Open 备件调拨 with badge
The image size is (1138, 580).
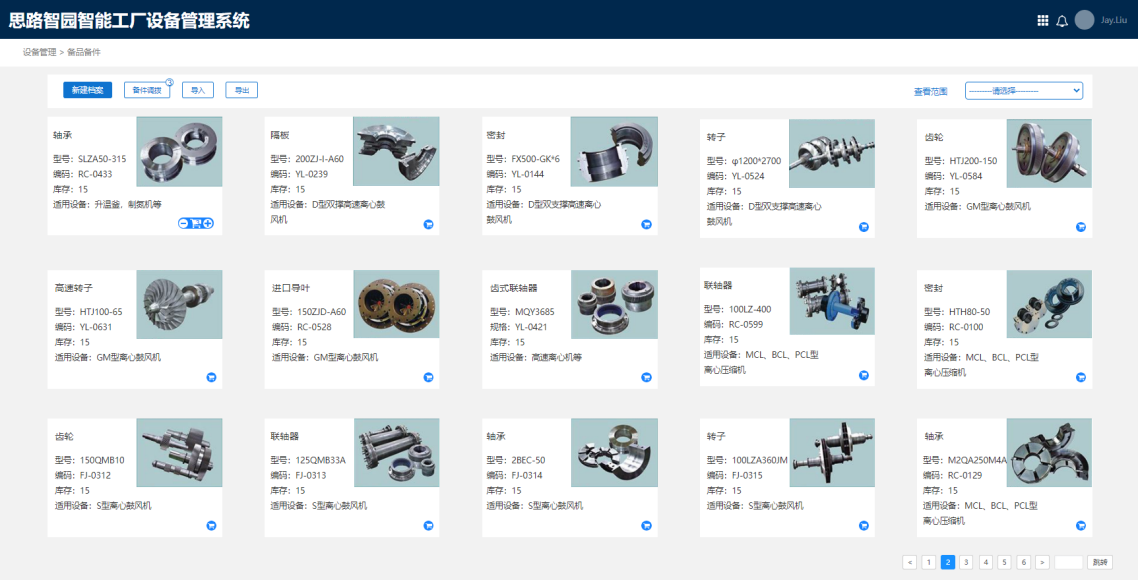[x=147, y=91]
